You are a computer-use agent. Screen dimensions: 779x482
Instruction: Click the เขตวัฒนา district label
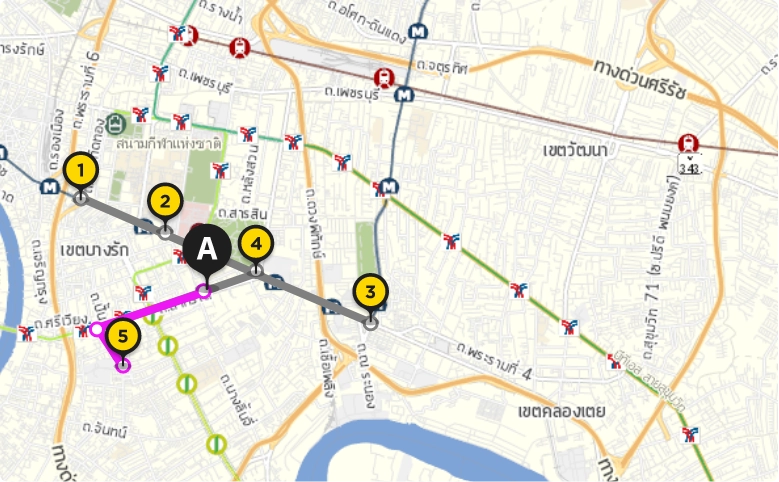(575, 149)
